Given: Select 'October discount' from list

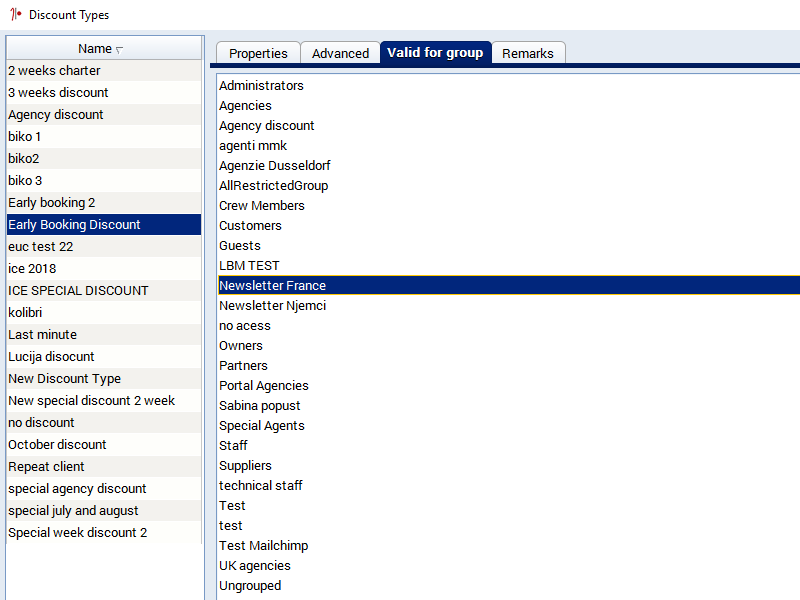Looking at the screenshot, I should point(57,445).
